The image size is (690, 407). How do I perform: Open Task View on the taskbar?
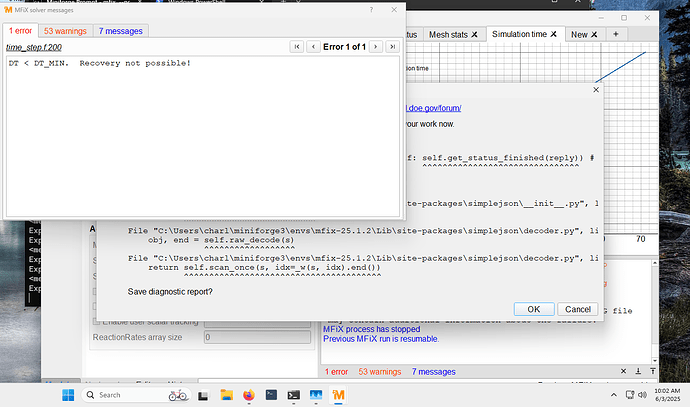pyautogui.click(x=203, y=395)
